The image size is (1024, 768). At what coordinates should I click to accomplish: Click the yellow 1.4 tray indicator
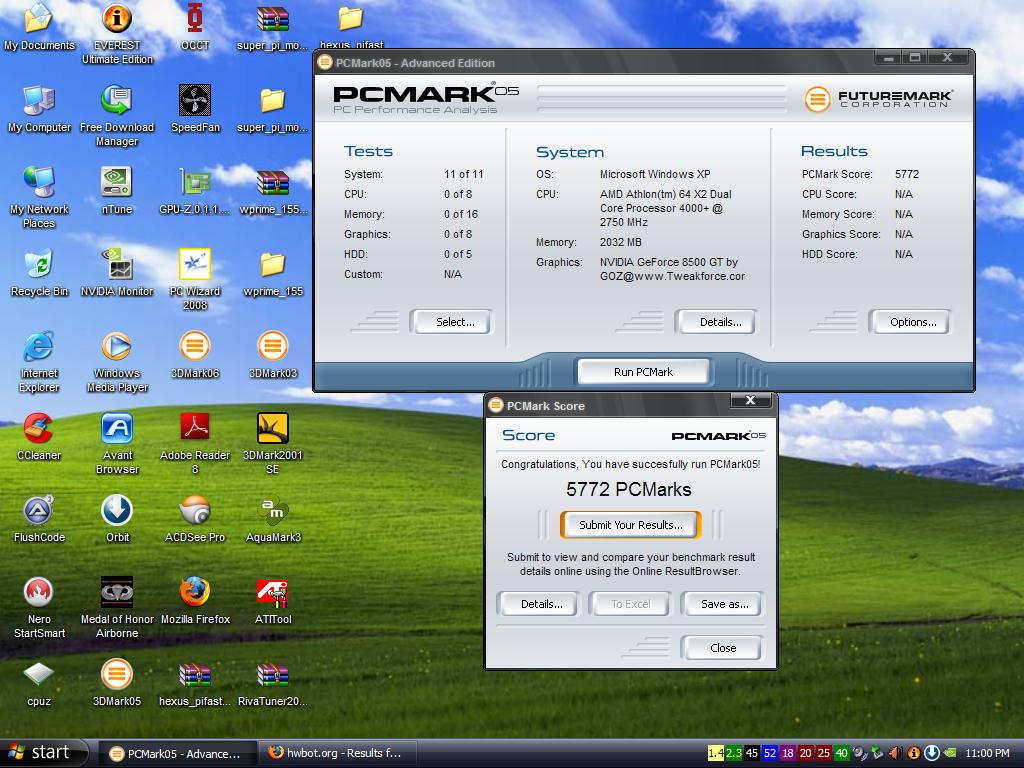pos(716,753)
